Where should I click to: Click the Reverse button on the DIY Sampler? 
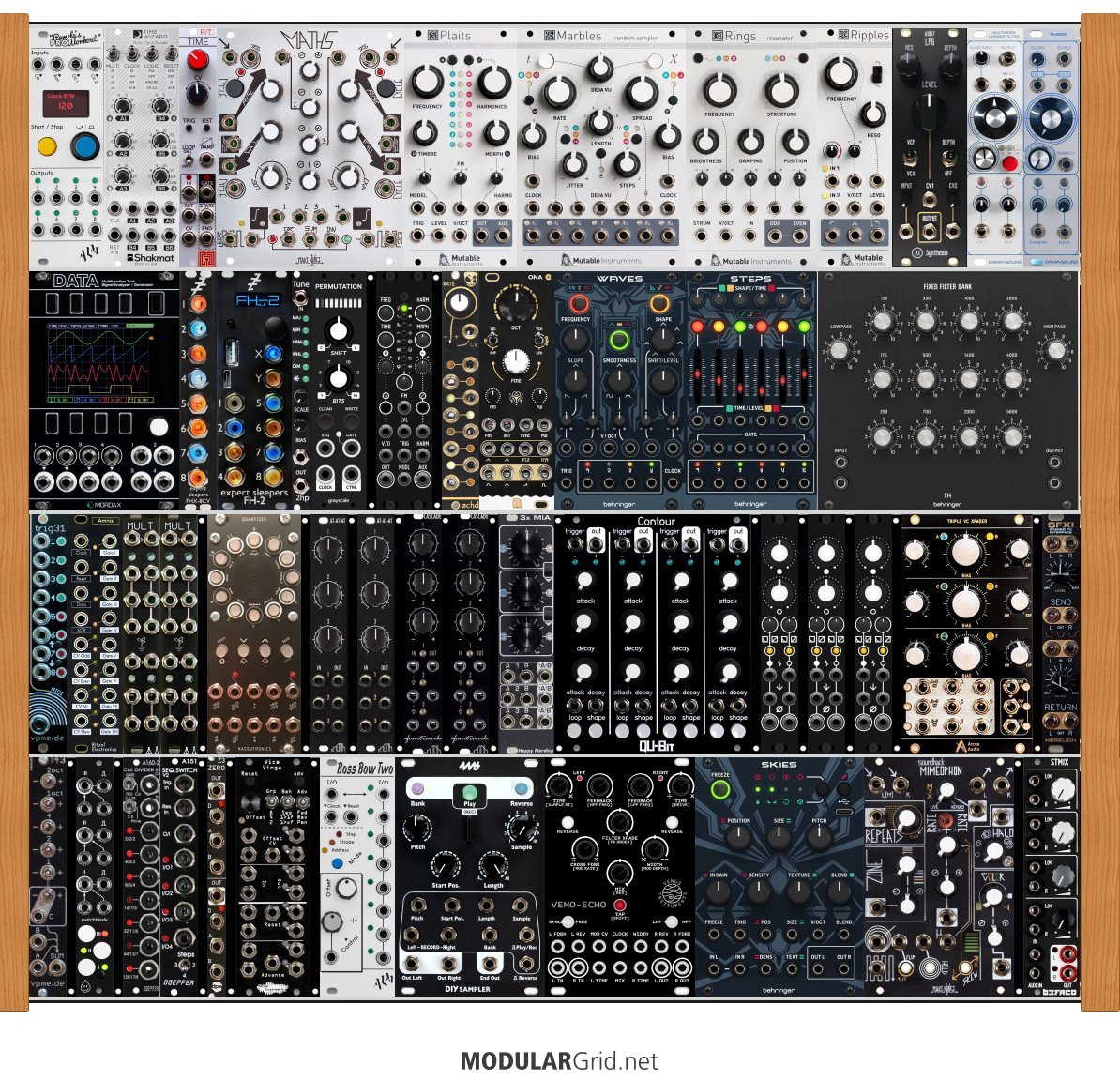point(521,789)
